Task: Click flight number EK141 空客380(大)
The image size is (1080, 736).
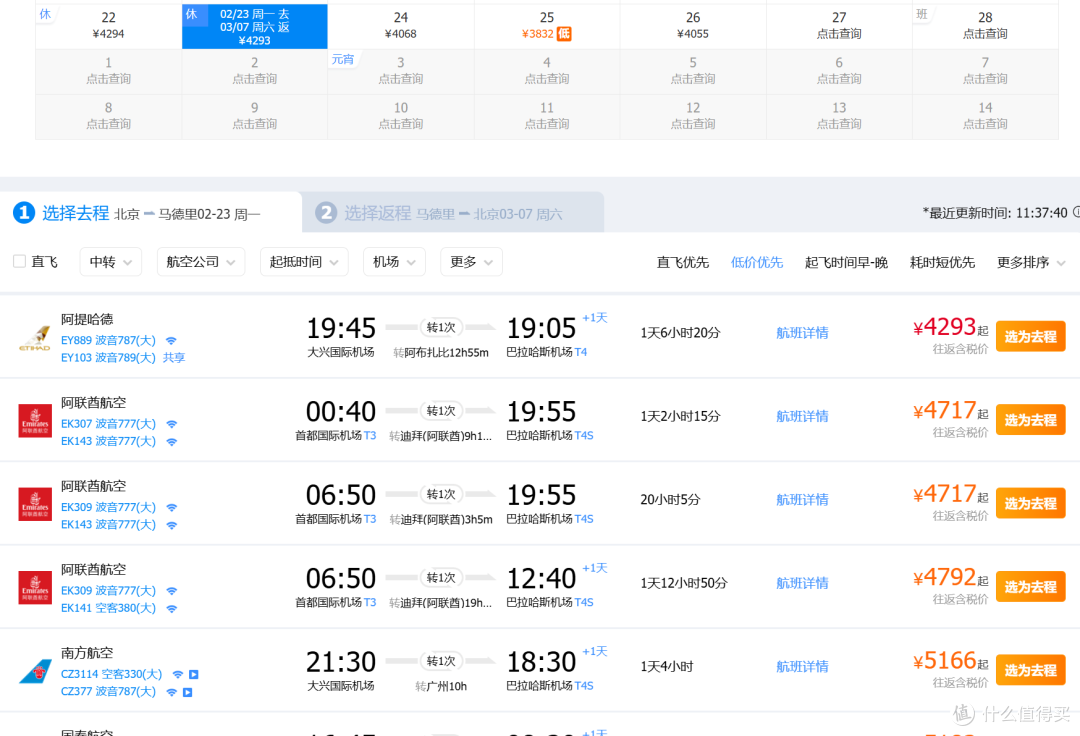Action: click(108, 608)
